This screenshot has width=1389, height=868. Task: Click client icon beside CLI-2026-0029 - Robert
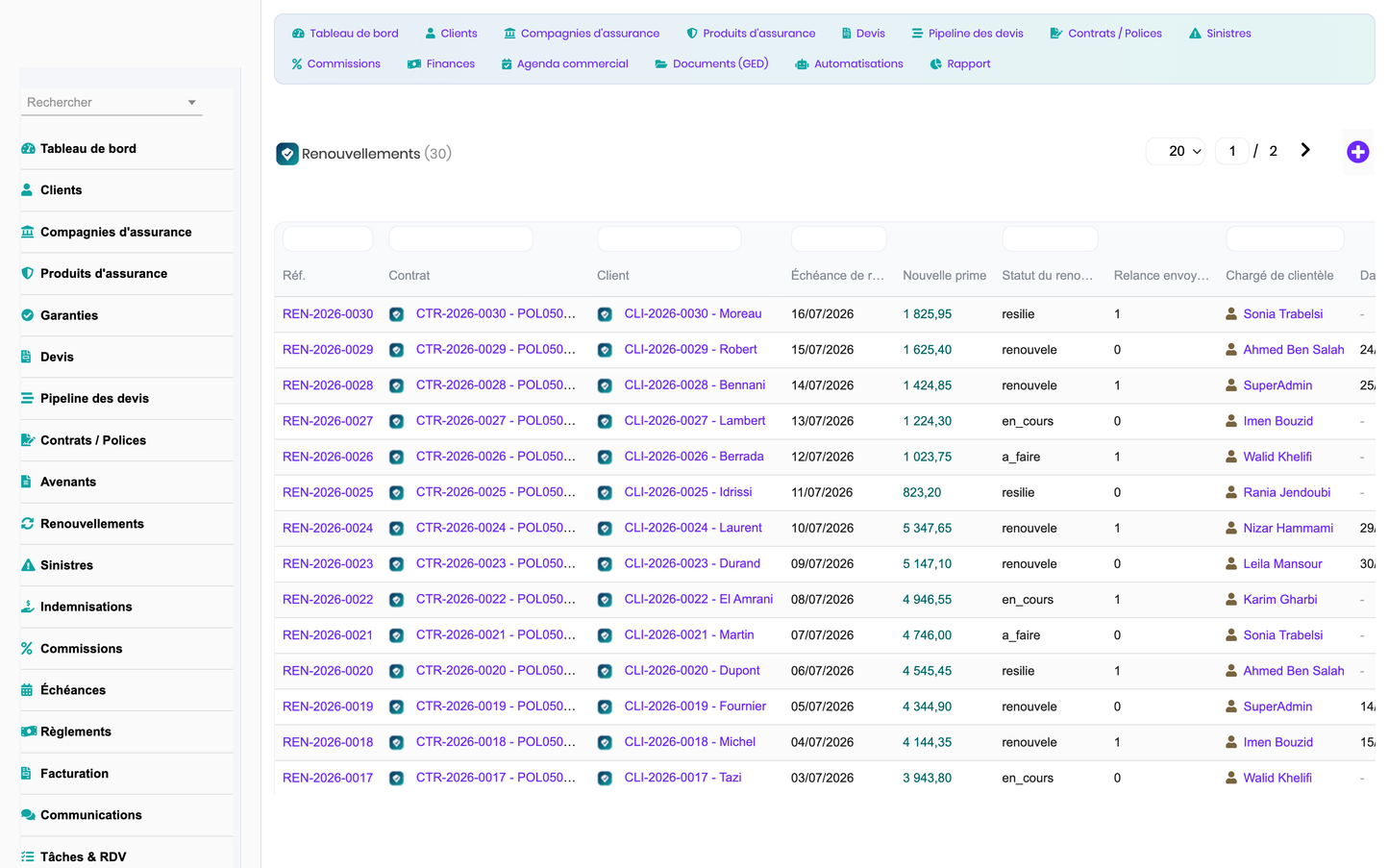tap(605, 350)
